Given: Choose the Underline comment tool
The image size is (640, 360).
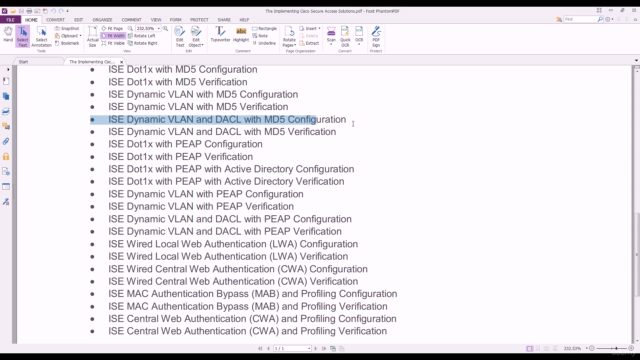Looking at the screenshot, I should pyautogui.click(x=264, y=43).
